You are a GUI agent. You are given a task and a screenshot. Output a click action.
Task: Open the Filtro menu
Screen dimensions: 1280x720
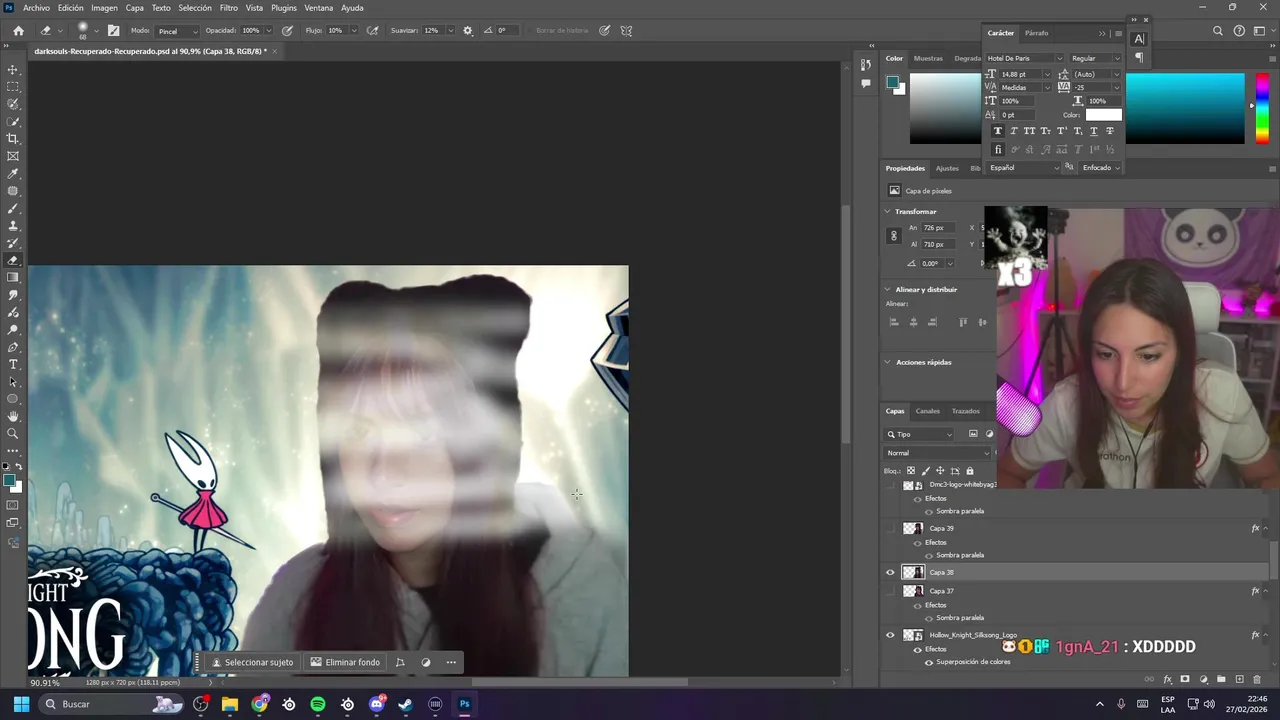[x=229, y=8]
